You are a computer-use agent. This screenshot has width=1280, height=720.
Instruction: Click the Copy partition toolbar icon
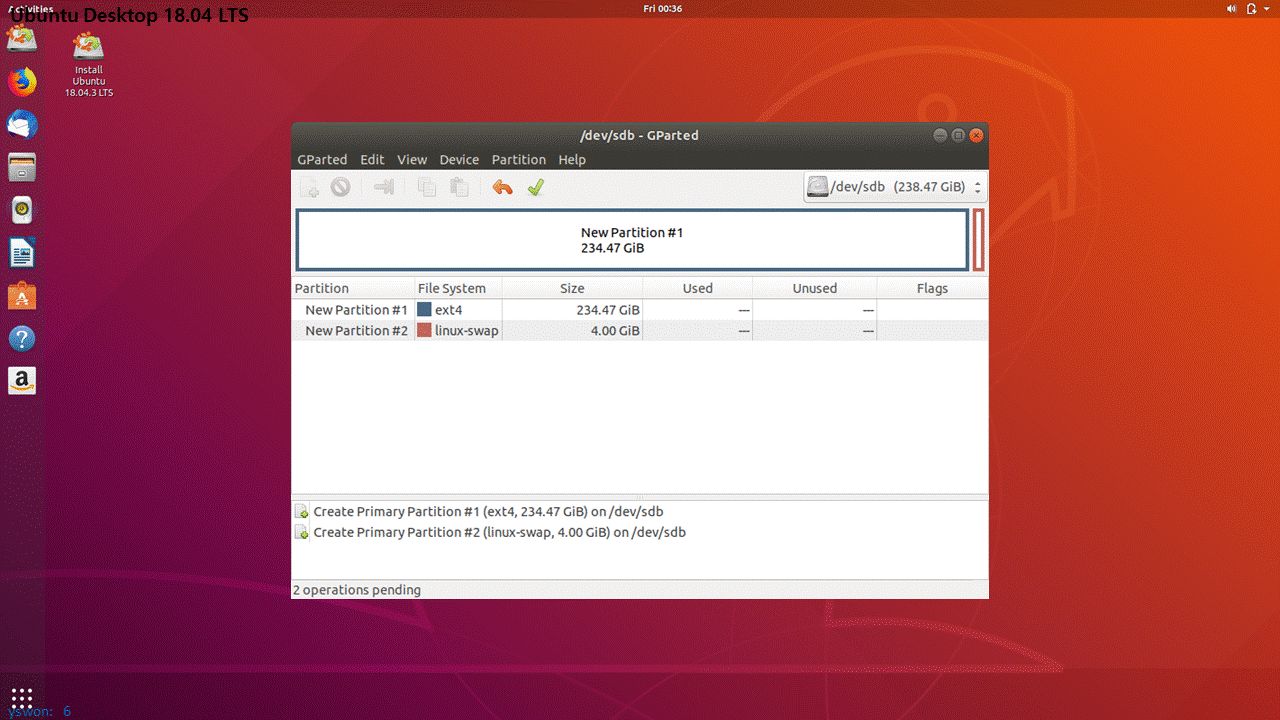click(x=427, y=187)
